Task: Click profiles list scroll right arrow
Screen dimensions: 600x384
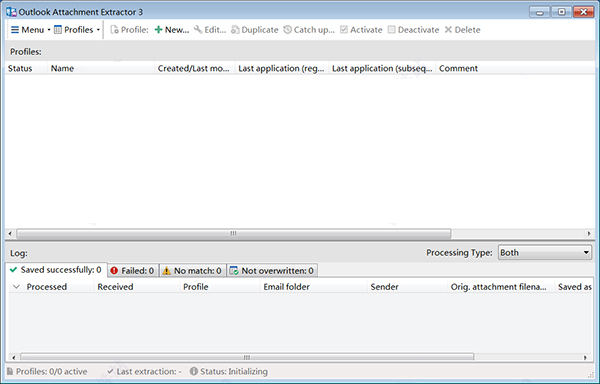Action: click(x=589, y=233)
